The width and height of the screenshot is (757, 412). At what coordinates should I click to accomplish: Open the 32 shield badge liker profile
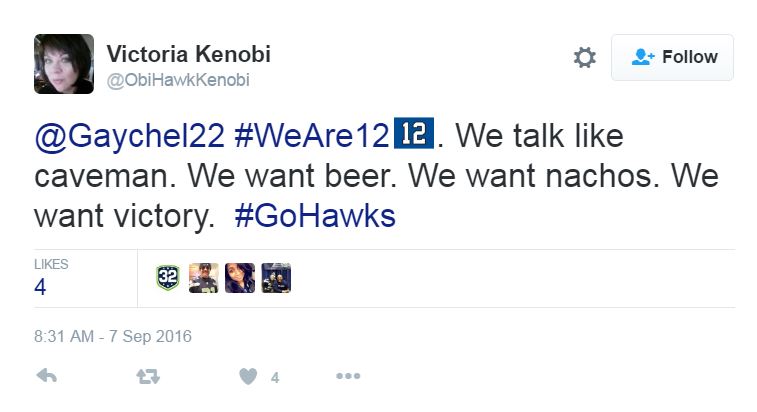pos(169,278)
